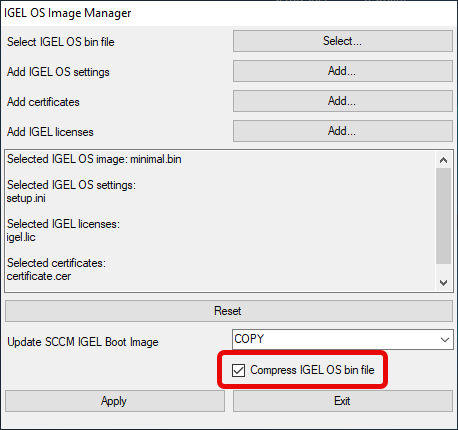458x430 pixels.
Task: Click the Compress IGEL OS bin file label
Action: 312,370
